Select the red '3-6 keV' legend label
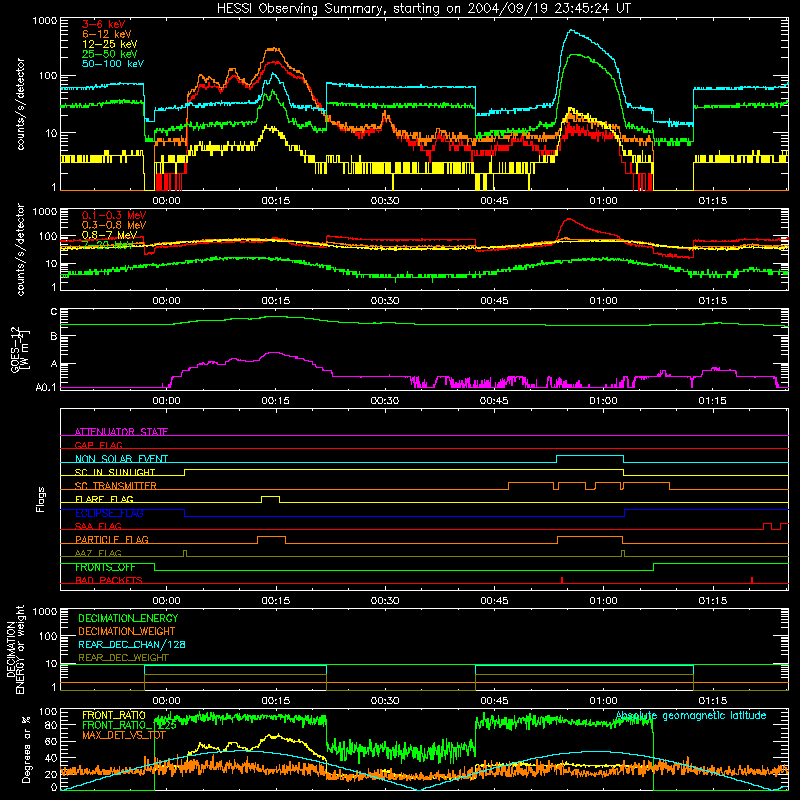The height and width of the screenshot is (800, 800). click(104, 24)
